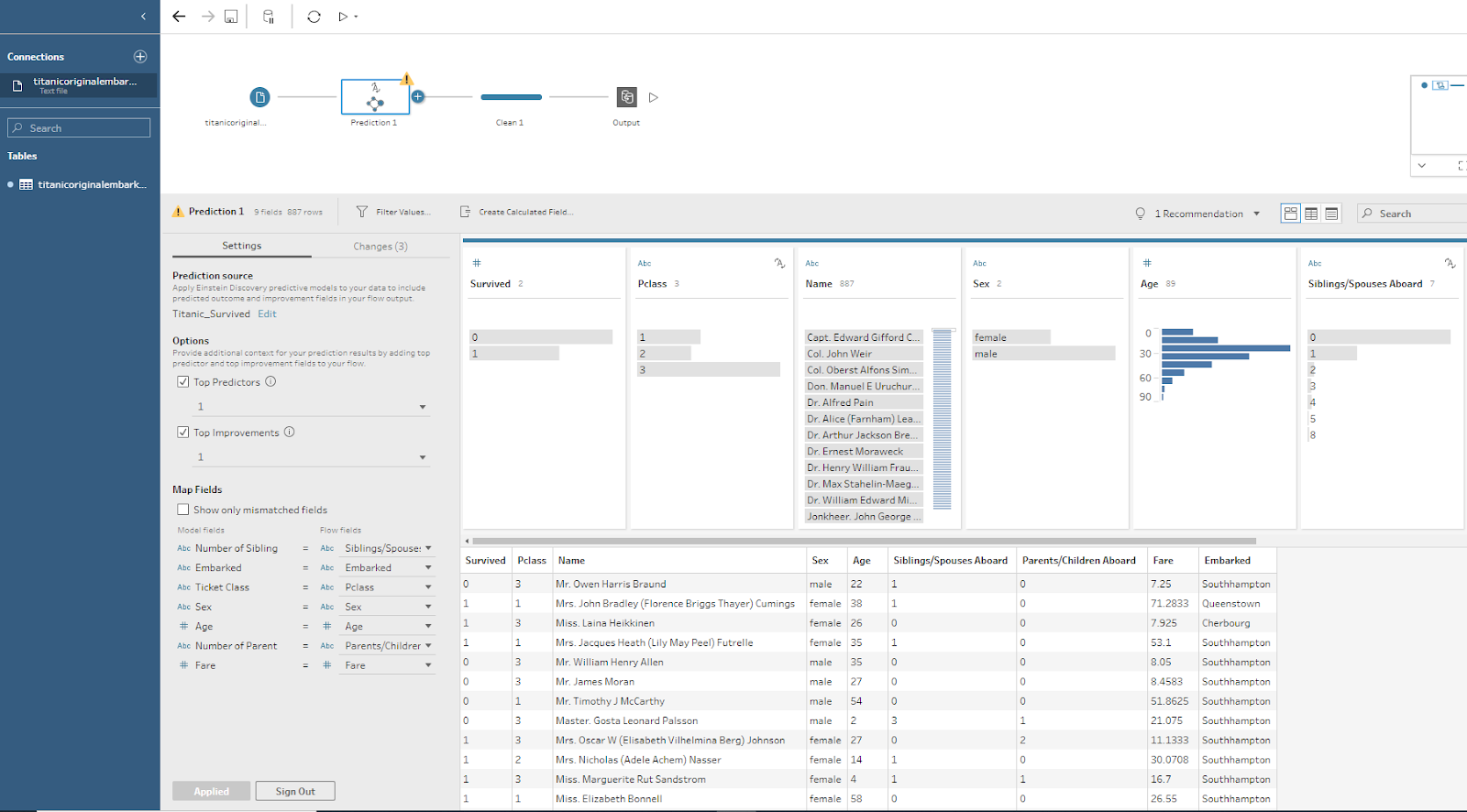Disable the Top Improvements checkbox

tap(183, 433)
